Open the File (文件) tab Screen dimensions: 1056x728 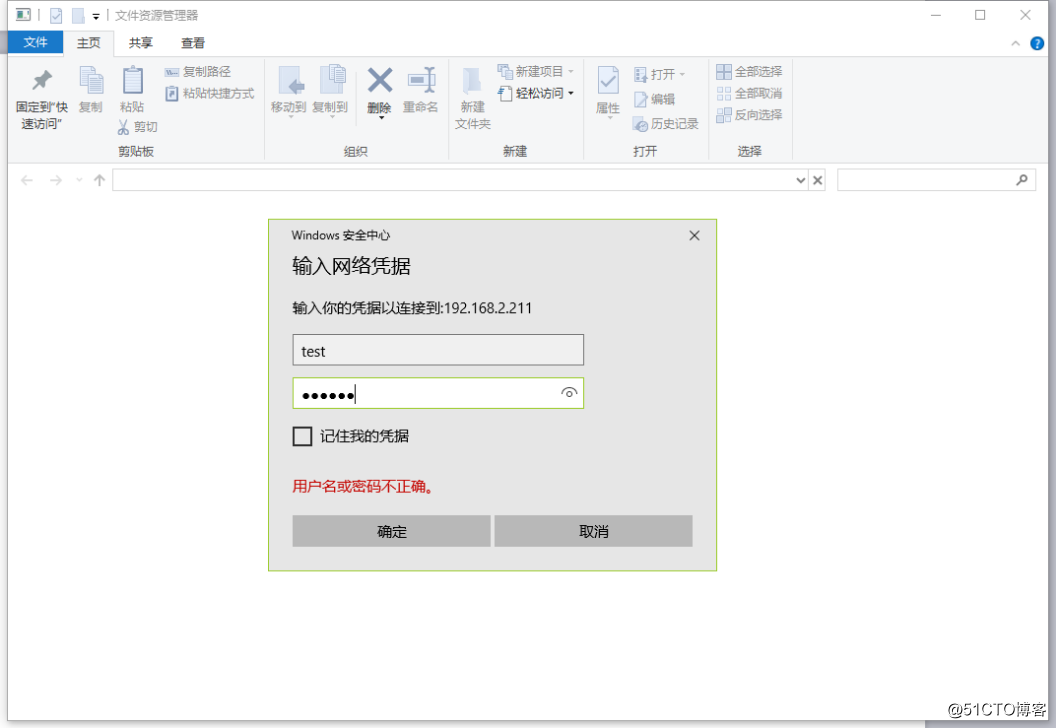[36, 42]
